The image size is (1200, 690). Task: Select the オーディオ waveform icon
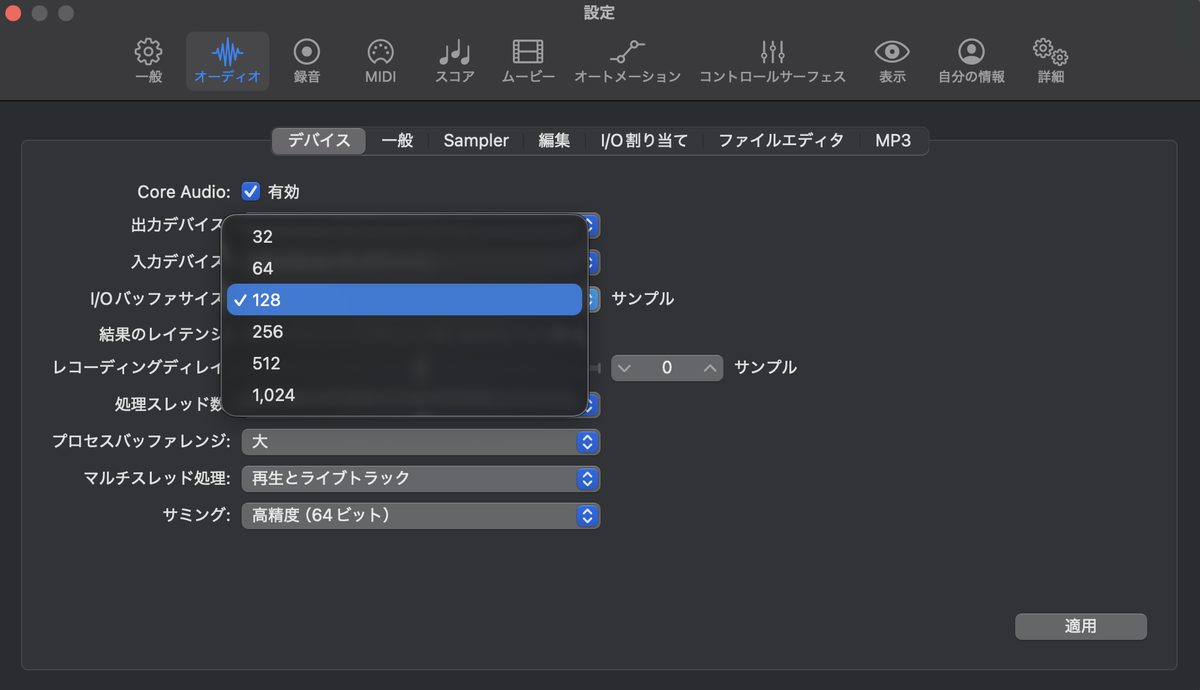tap(228, 61)
